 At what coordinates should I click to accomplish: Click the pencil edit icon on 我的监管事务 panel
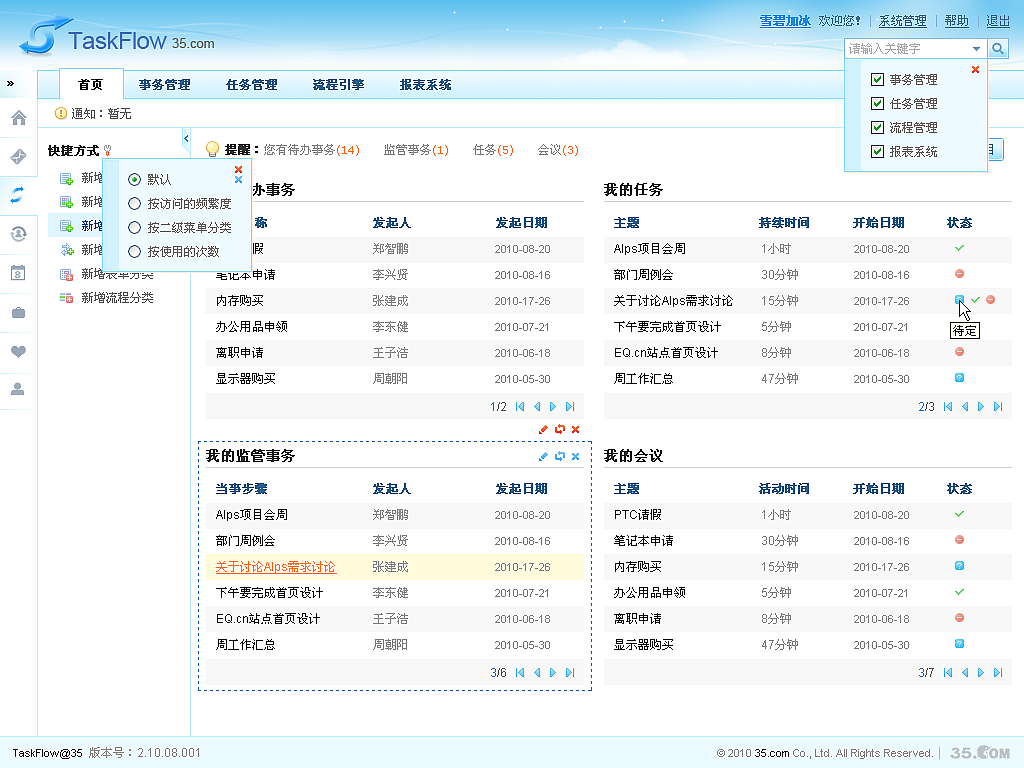(541, 456)
